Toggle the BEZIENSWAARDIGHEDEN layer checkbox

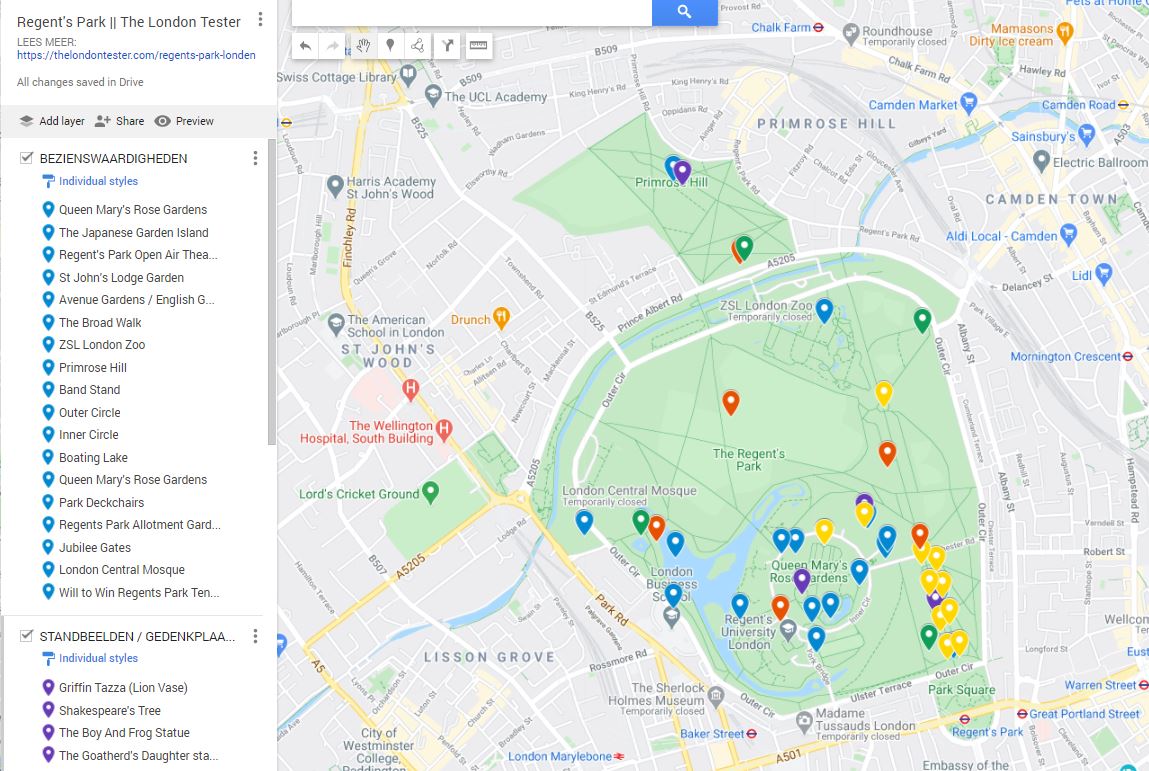26,158
